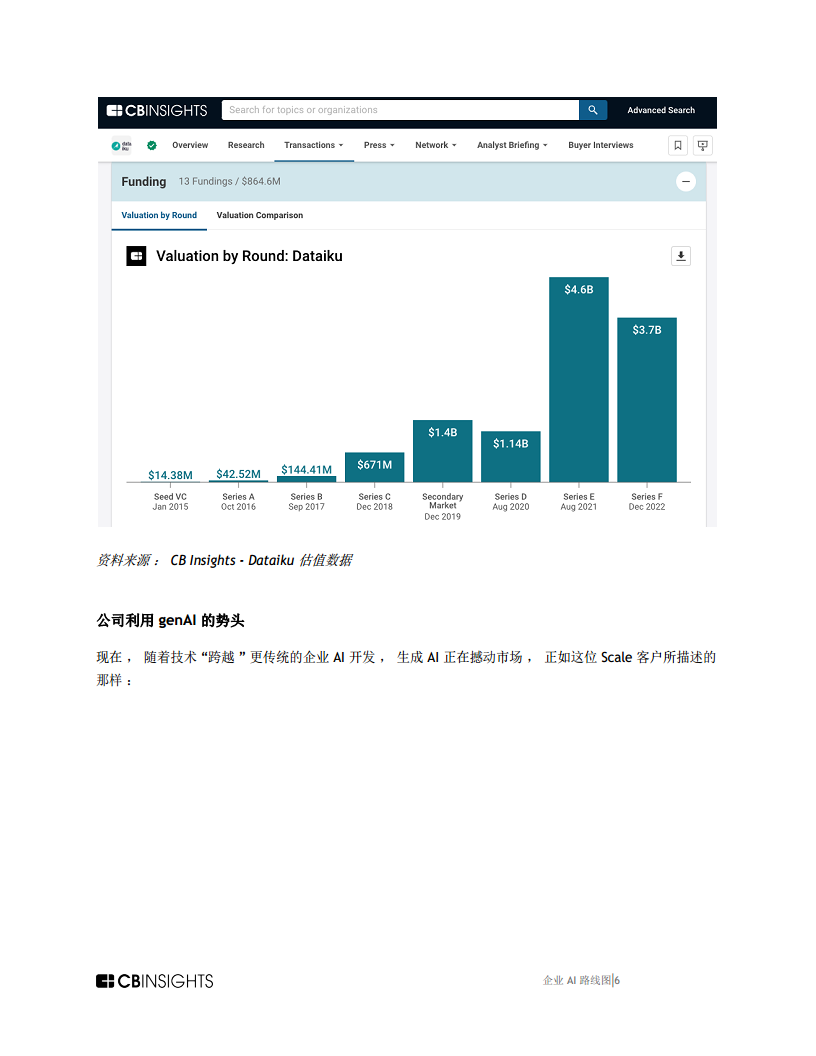Collapse the Funding section minus button

[685, 181]
